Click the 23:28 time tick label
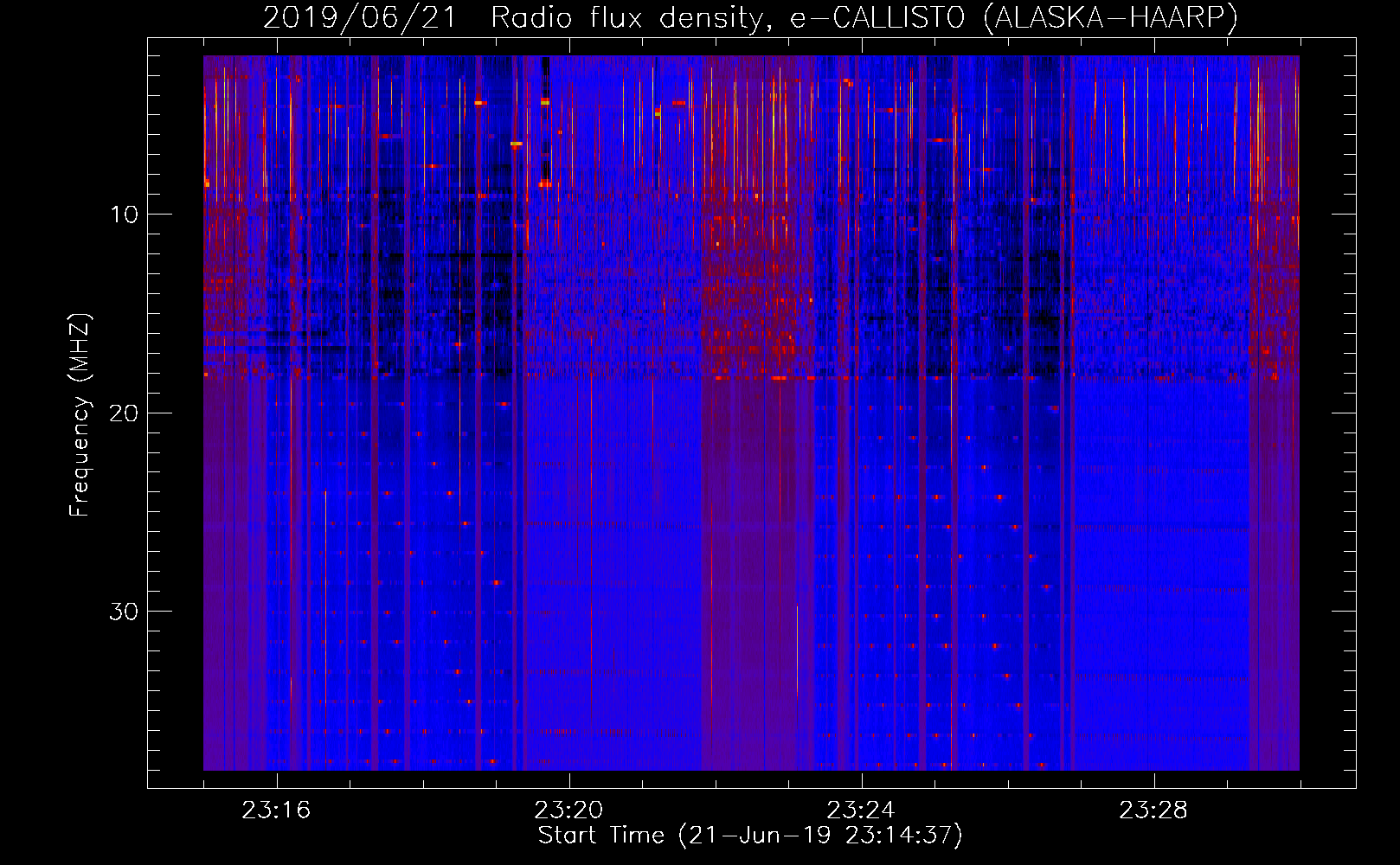The height and width of the screenshot is (865, 1400). coord(1153,811)
